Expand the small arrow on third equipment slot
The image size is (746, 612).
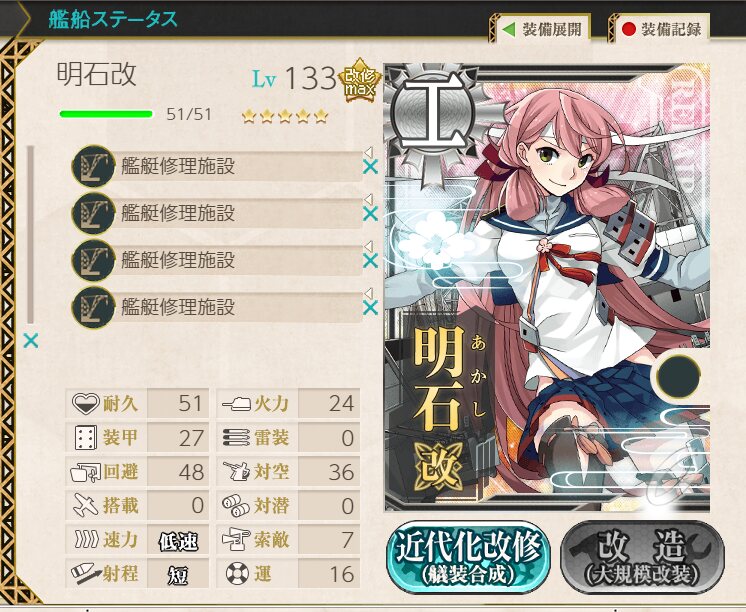click(368, 246)
